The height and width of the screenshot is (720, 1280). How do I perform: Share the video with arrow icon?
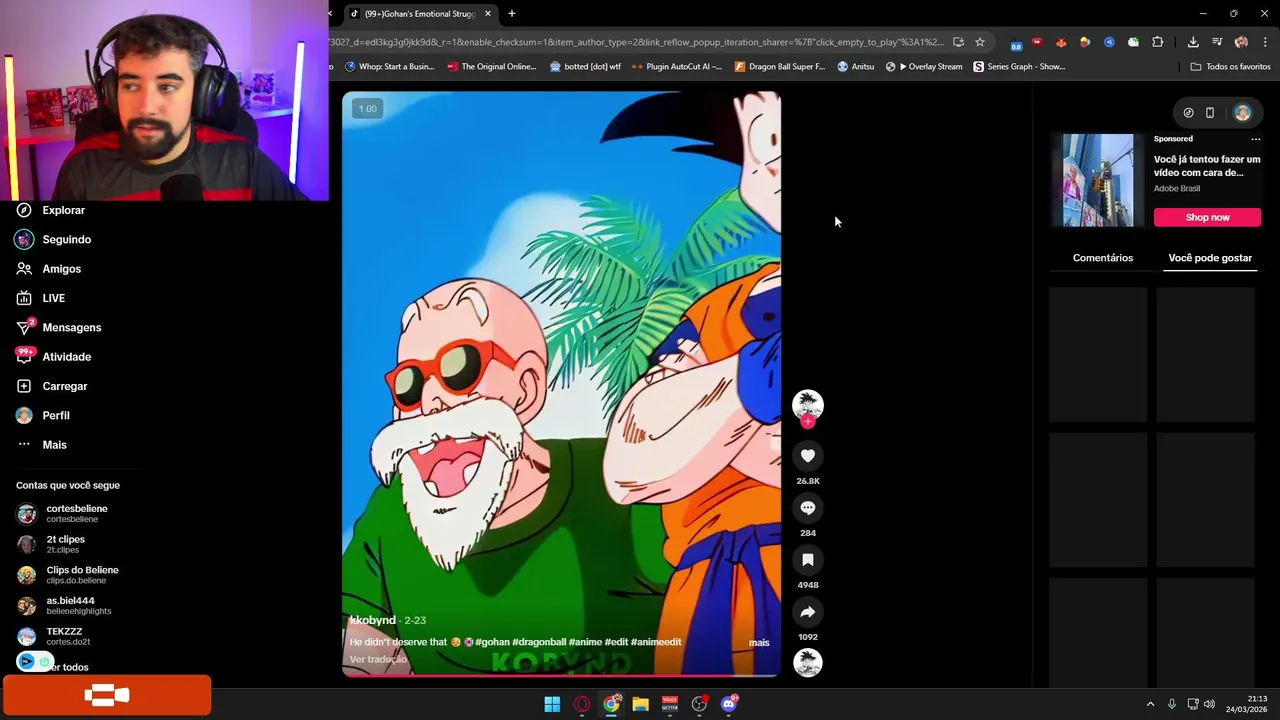(x=808, y=612)
